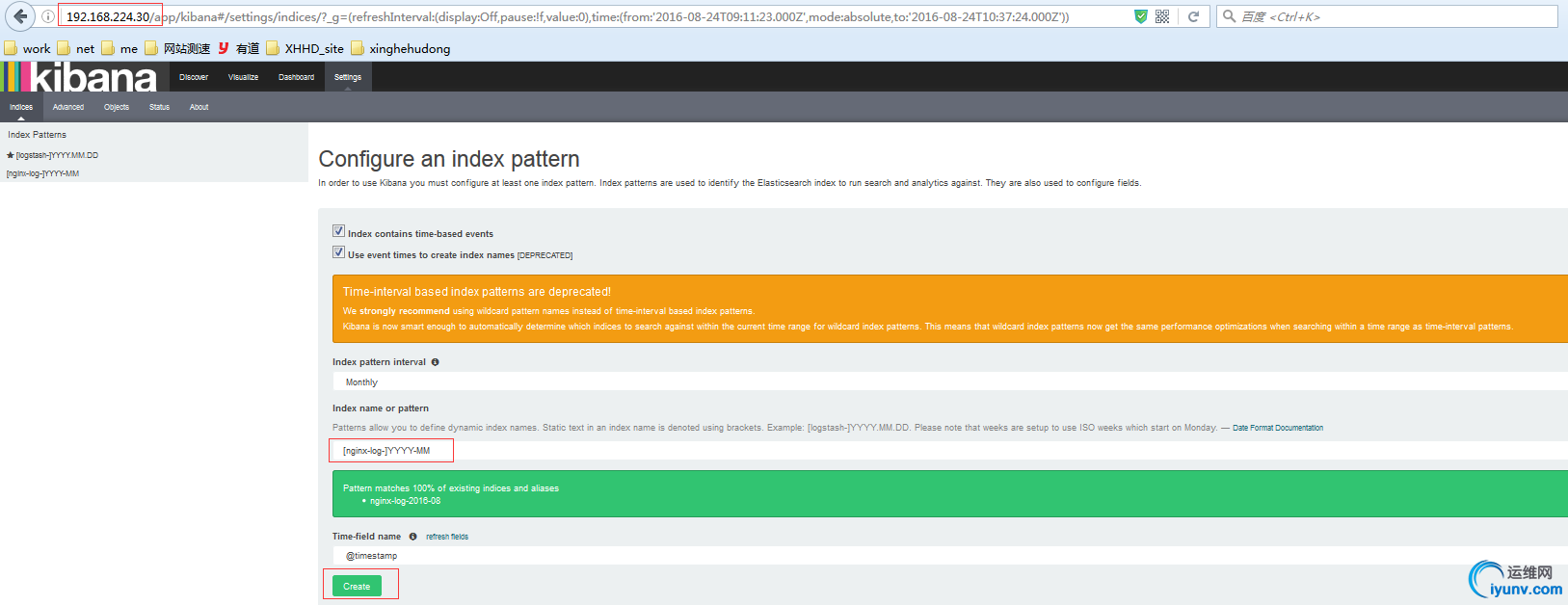Image resolution: width=1568 pixels, height=605 pixels.
Task: Open the Visualize tab
Action: [243, 77]
